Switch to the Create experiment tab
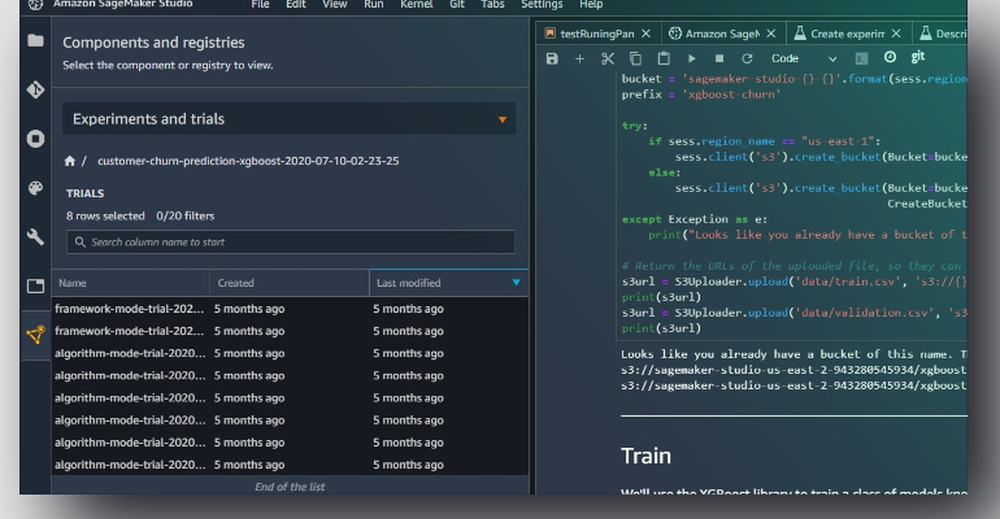Viewport: 1000px width, 519px height. [847, 34]
